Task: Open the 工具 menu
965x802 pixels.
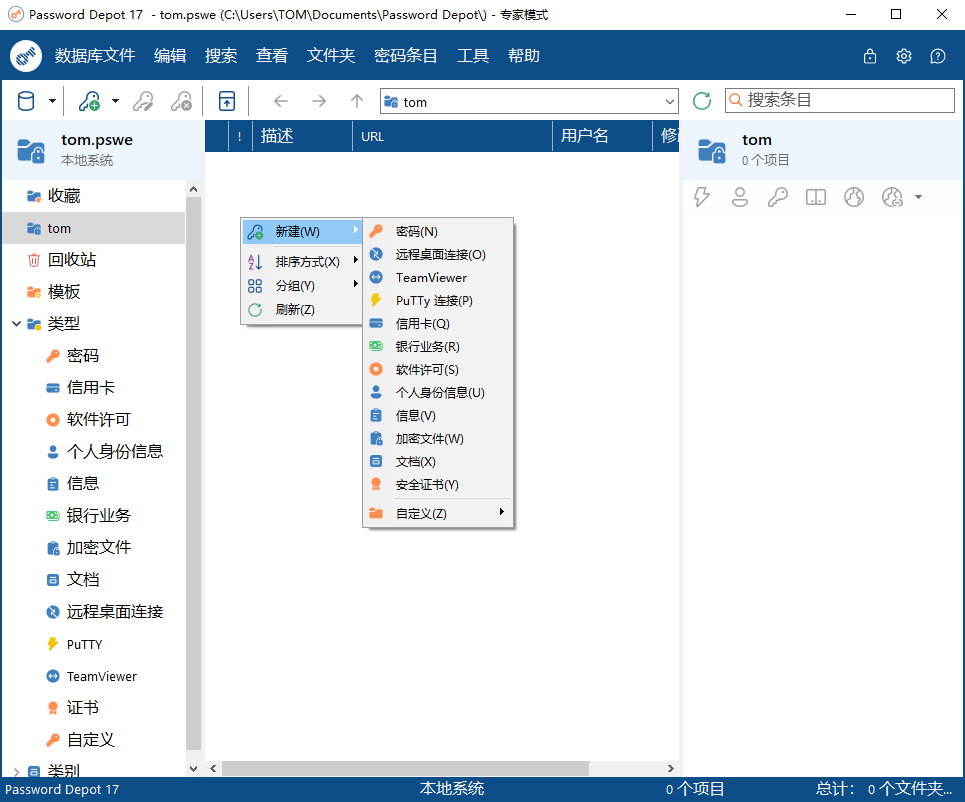Action: tap(473, 56)
